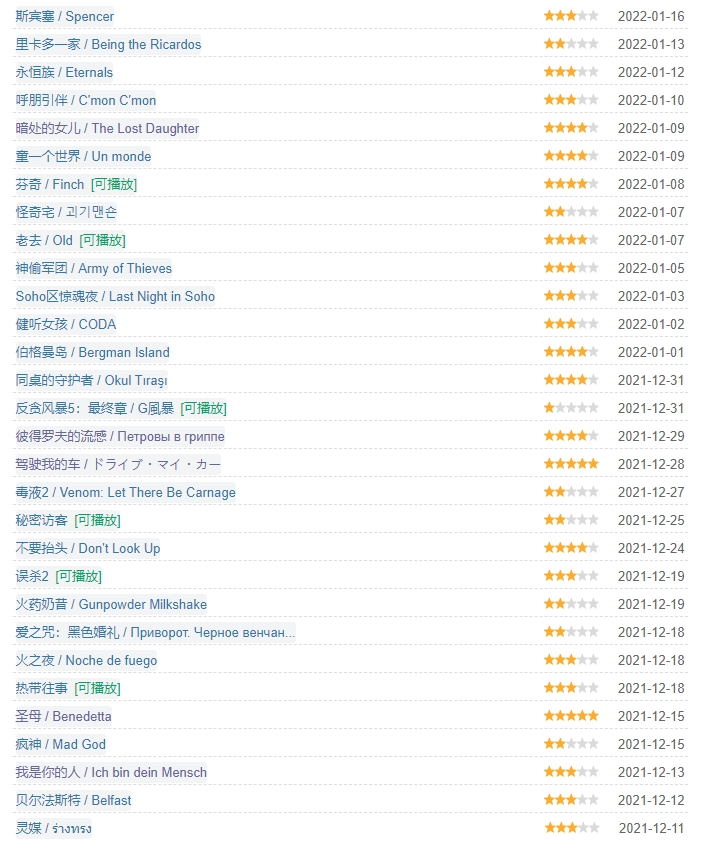The image size is (703, 851).
Task: Open Don't Look Up movie link
Action: point(88,549)
